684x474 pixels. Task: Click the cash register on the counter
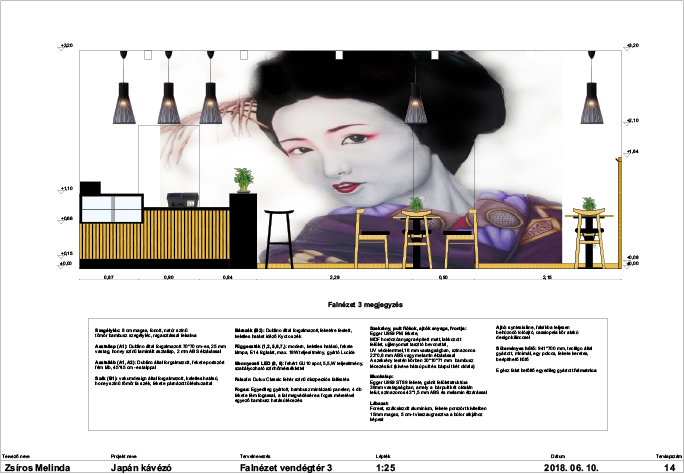click(180, 199)
